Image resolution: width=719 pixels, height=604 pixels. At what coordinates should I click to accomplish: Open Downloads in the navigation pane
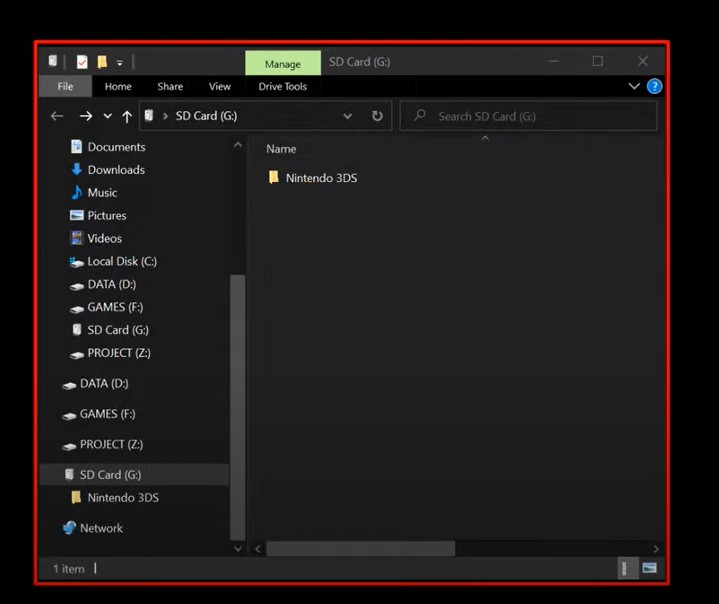[108, 170]
